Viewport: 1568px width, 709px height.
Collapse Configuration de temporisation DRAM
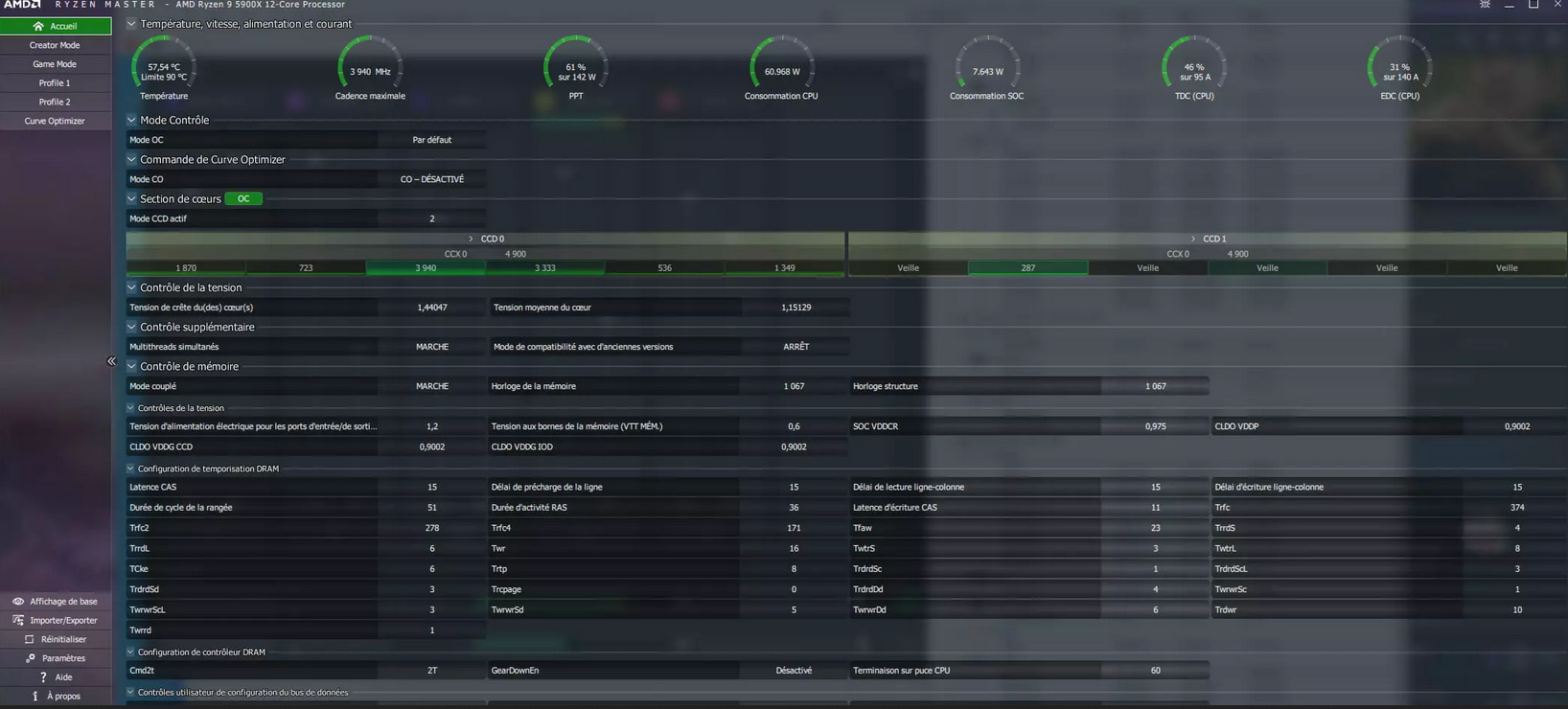(130, 469)
